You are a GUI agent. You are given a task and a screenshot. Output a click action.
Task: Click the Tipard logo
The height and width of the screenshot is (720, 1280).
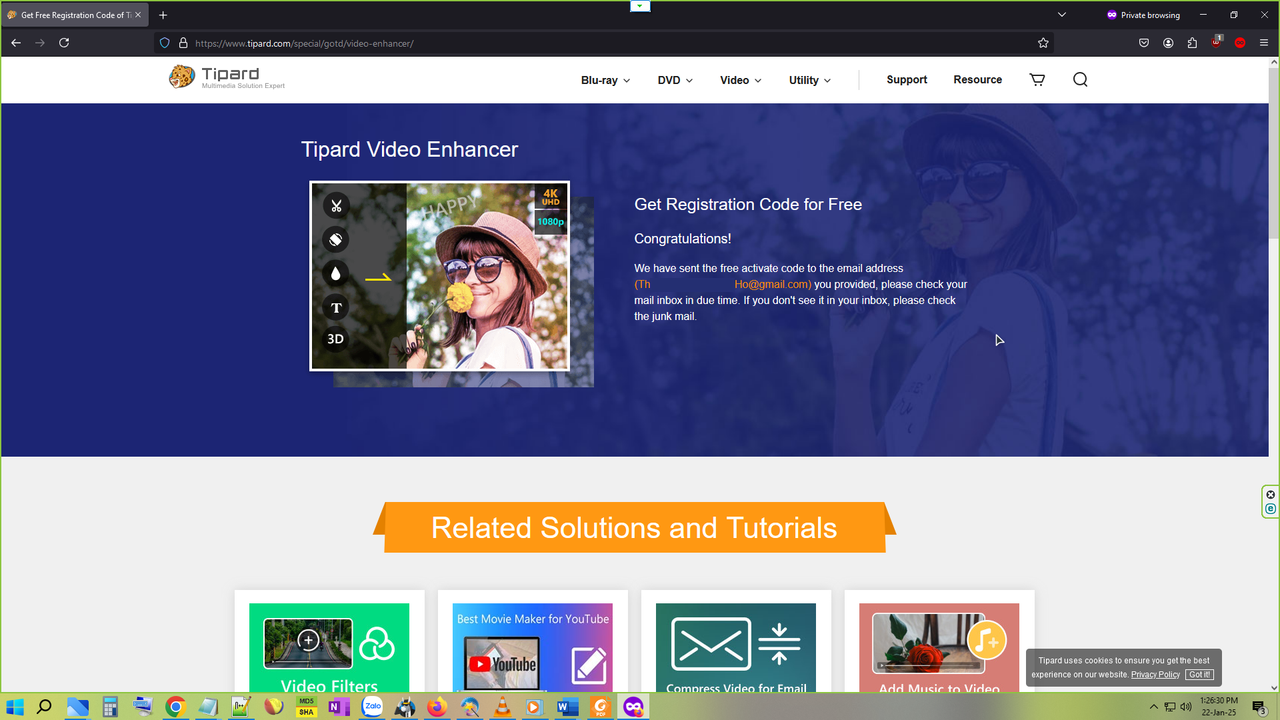tap(228, 78)
